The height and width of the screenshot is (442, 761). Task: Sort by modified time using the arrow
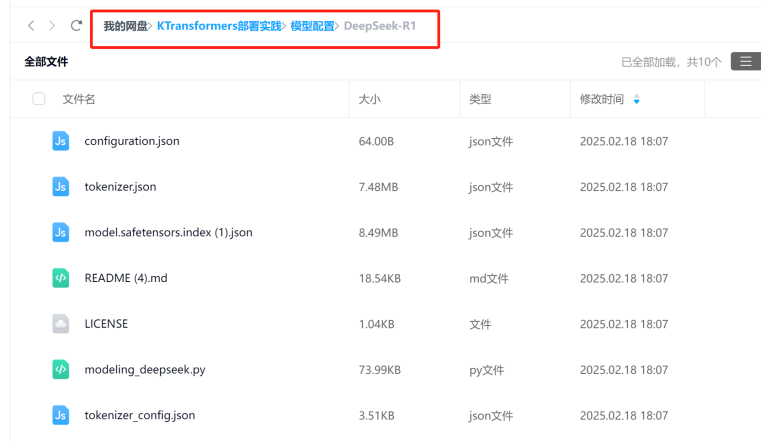[636, 99]
